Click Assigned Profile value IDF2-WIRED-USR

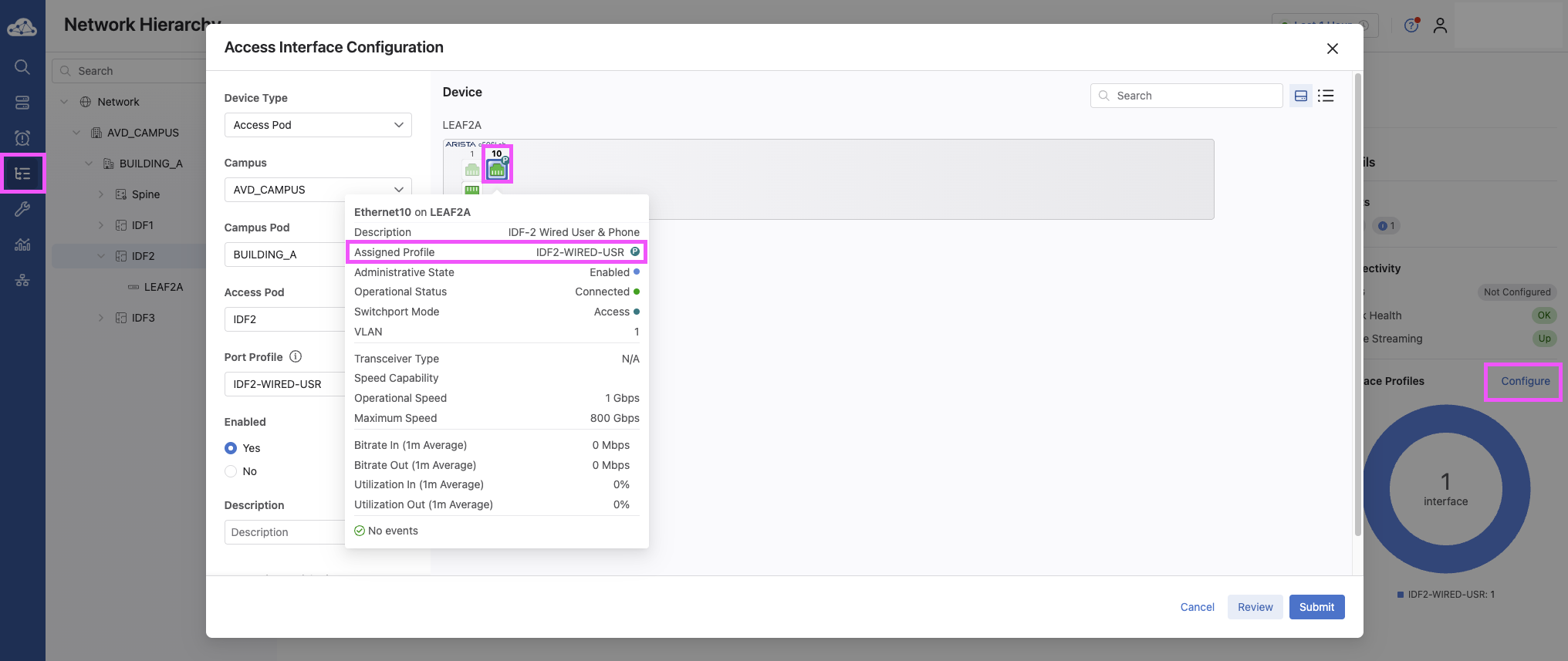[580, 252]
